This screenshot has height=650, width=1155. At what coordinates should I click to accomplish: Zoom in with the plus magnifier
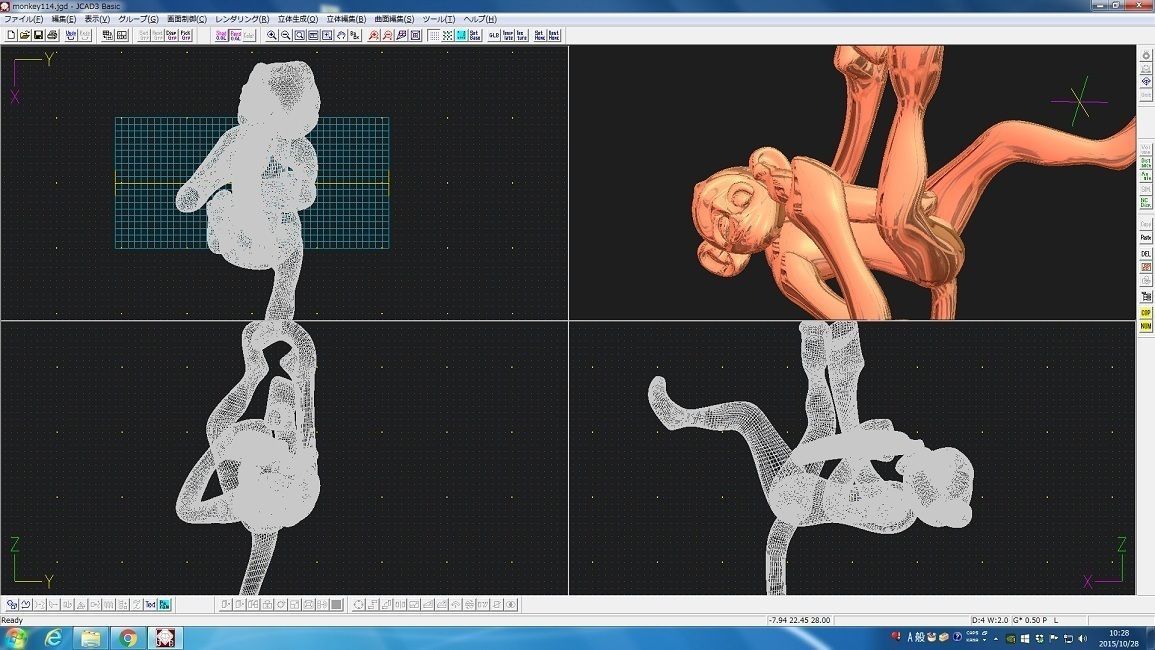click(272, 35)
